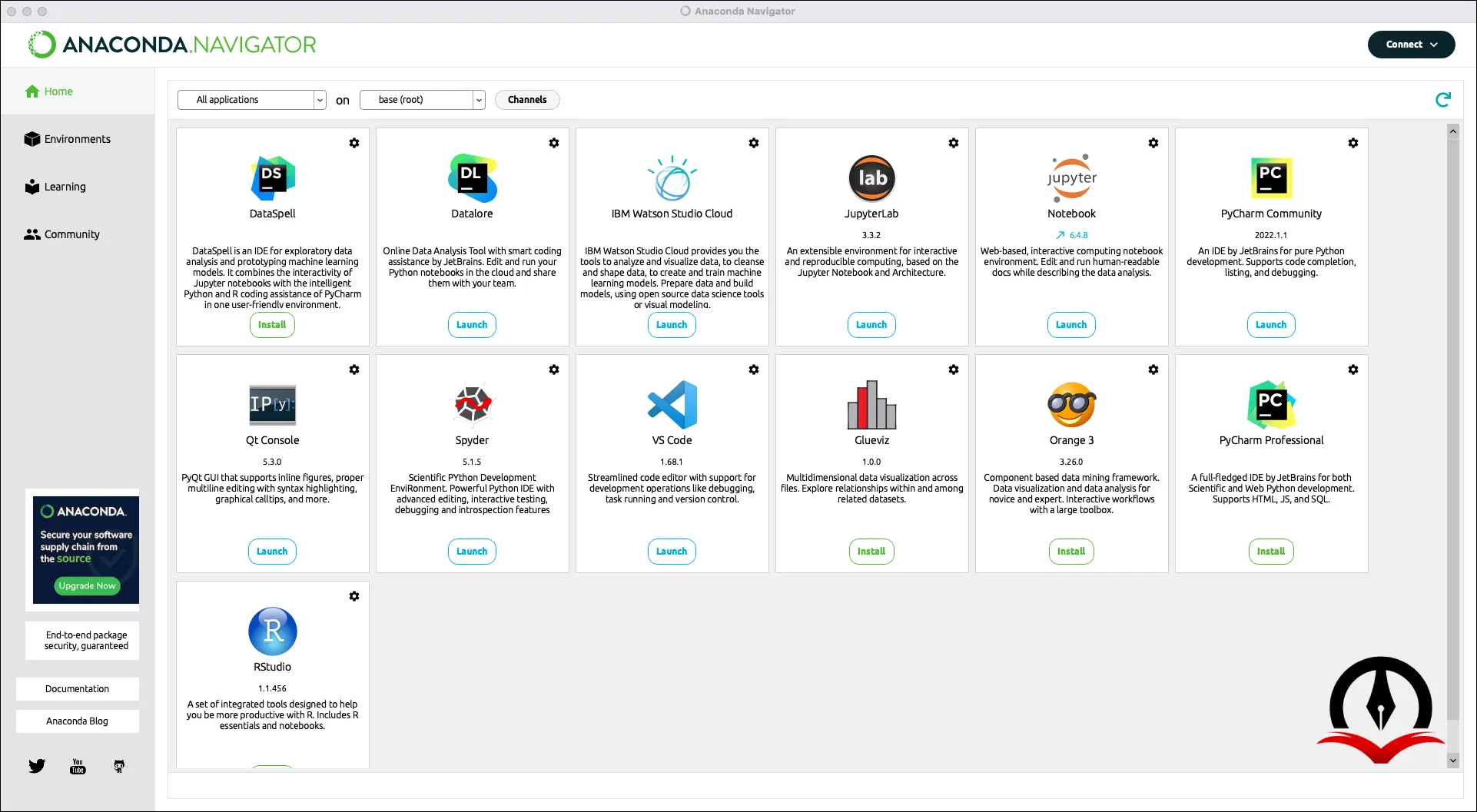This screenshot has height=812, width=1477.
Task: Open gear options on JupyterLab card
Action: [x=954, y=143]
